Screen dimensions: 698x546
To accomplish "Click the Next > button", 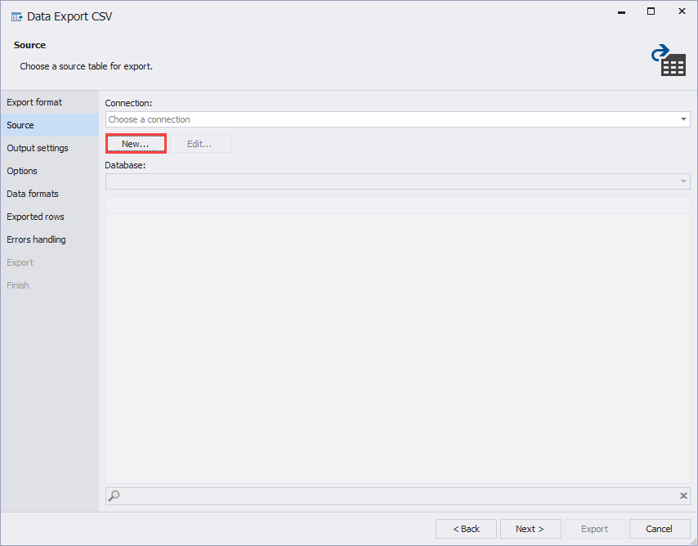I will 529,529.
